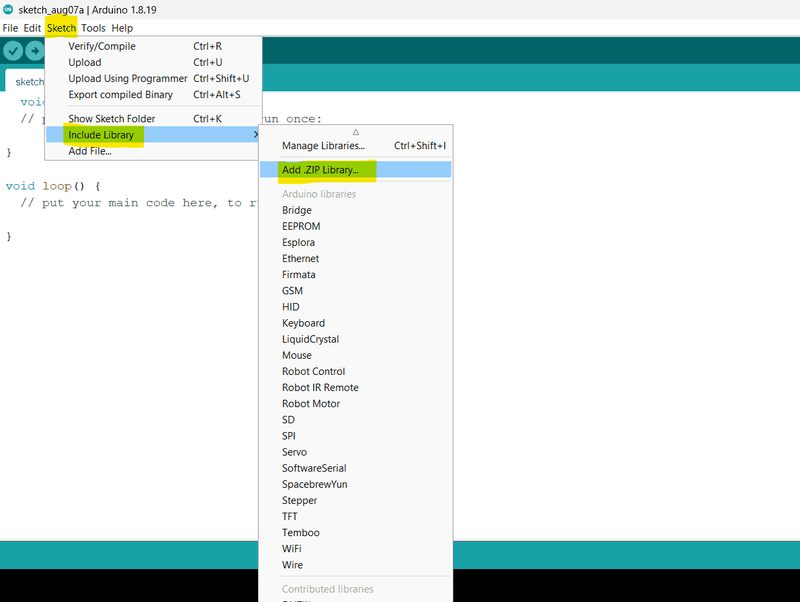Select Add File... menu entry
This screenshot has width=800, height=602.
153,151
